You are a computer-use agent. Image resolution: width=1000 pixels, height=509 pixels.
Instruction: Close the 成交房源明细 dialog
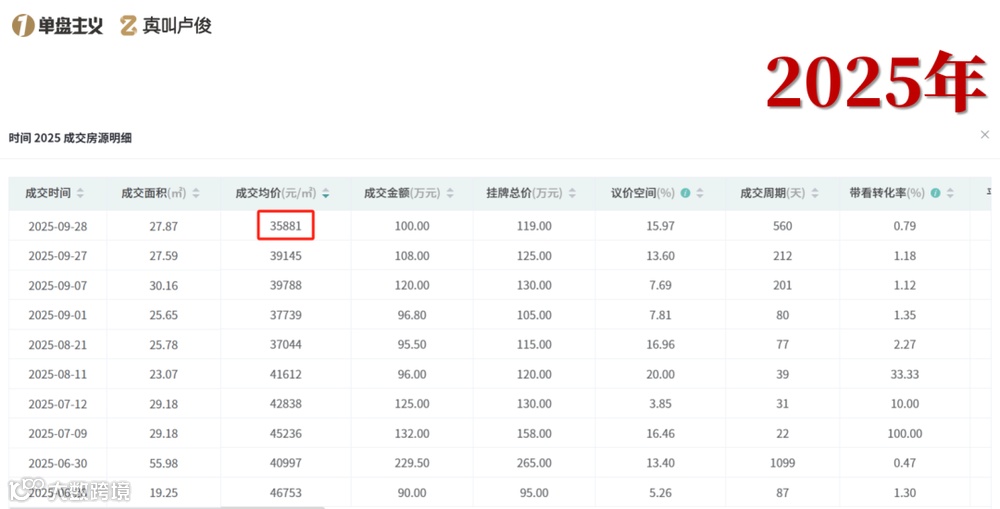tap(985, 135)
